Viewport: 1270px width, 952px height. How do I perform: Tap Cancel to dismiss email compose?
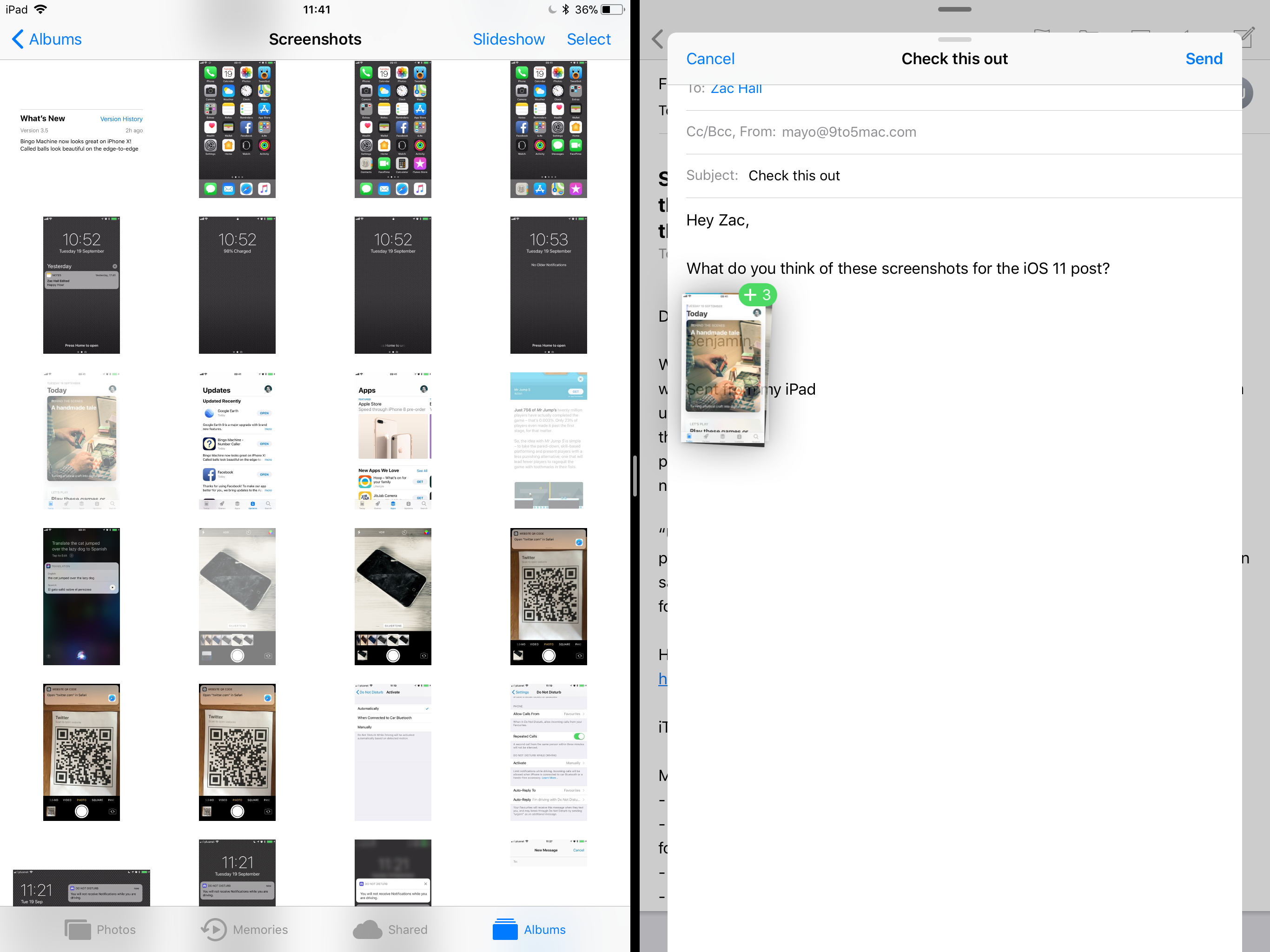tap(710, 59)
